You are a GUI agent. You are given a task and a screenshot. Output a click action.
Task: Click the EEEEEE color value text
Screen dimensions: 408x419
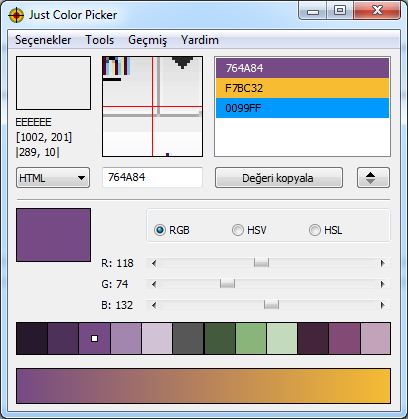tap(33, 122)
